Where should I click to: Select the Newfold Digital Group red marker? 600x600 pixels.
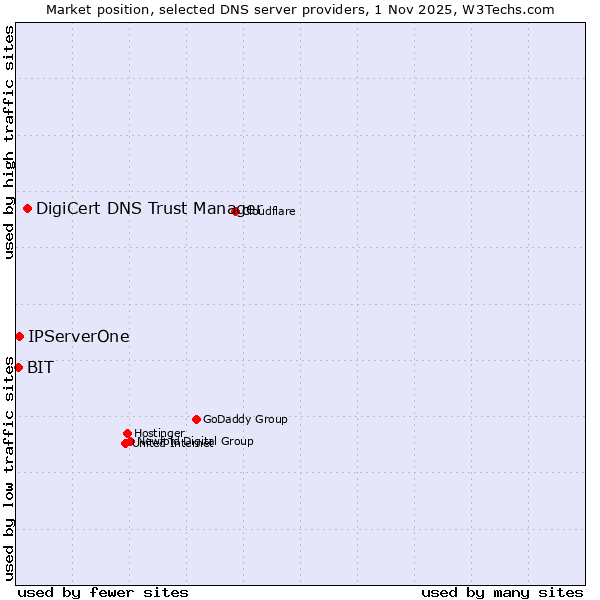tap(130, 441)
